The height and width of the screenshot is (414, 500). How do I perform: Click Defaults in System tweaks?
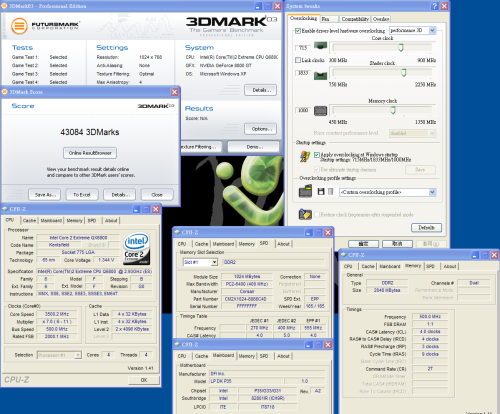pos(426,228)
